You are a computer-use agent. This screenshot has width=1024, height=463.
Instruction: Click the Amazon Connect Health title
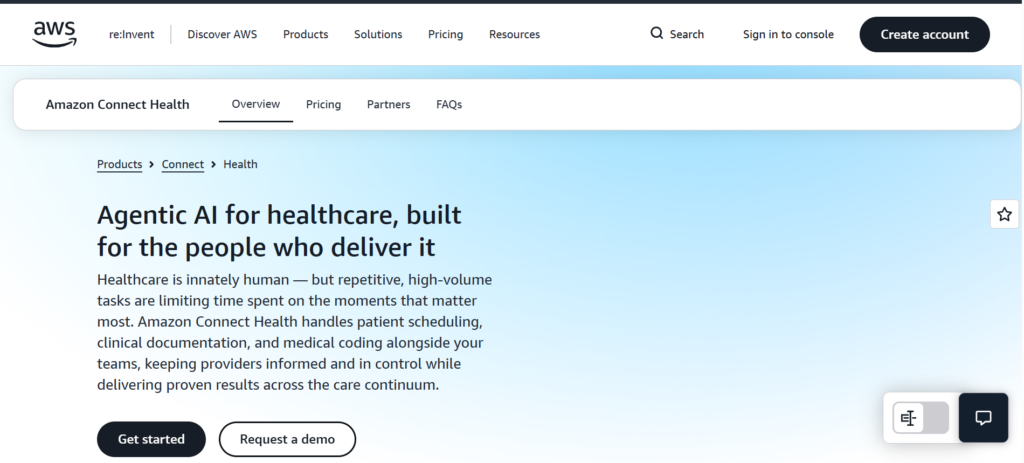[x=118, y=104]
